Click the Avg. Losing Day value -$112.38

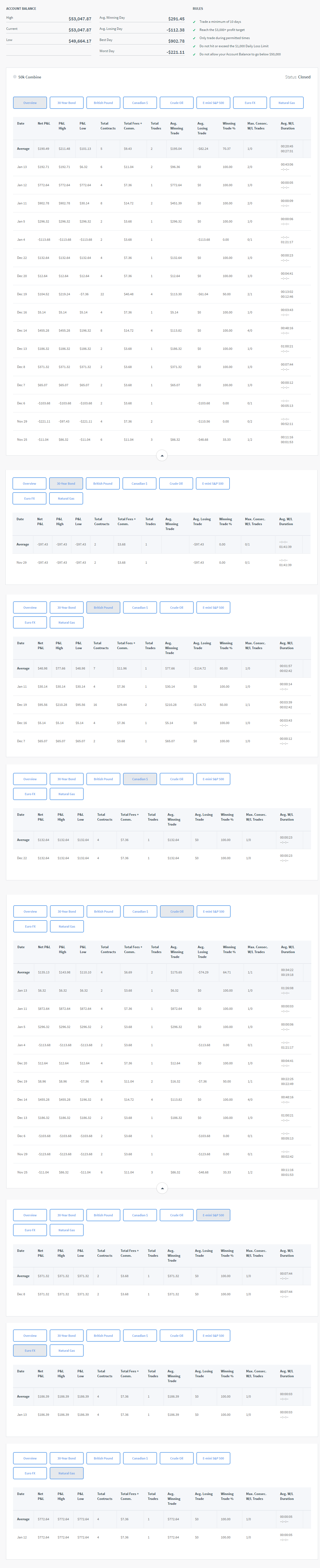[175, 30]
